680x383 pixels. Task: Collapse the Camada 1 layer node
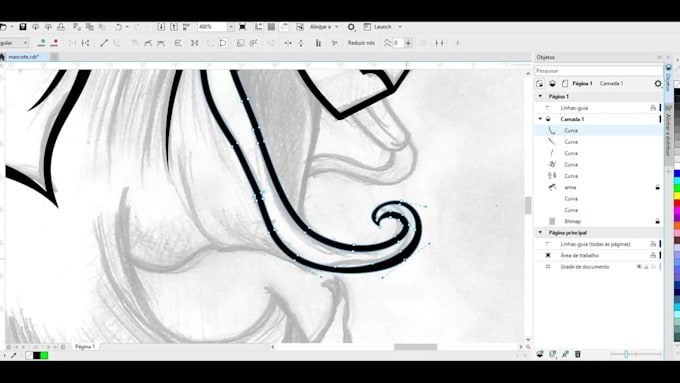[x=540, y=119]
